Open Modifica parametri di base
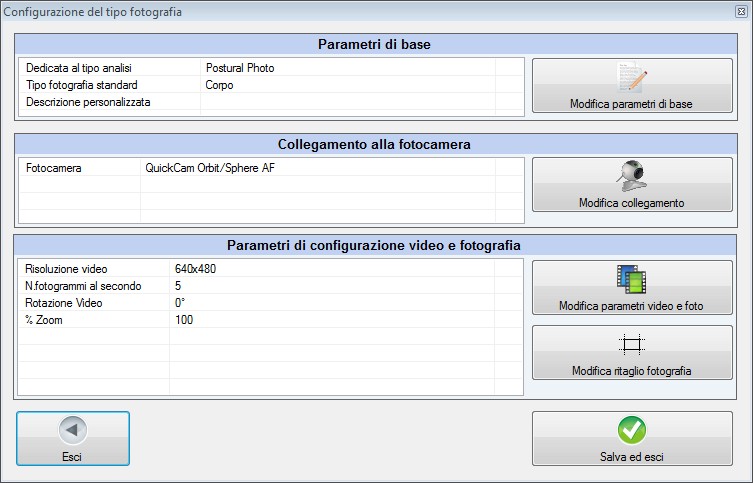 (x=632, y=85)
